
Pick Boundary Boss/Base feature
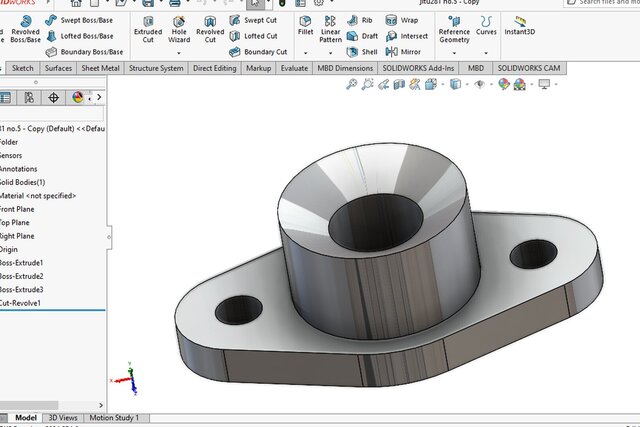[x=84, y=52]
